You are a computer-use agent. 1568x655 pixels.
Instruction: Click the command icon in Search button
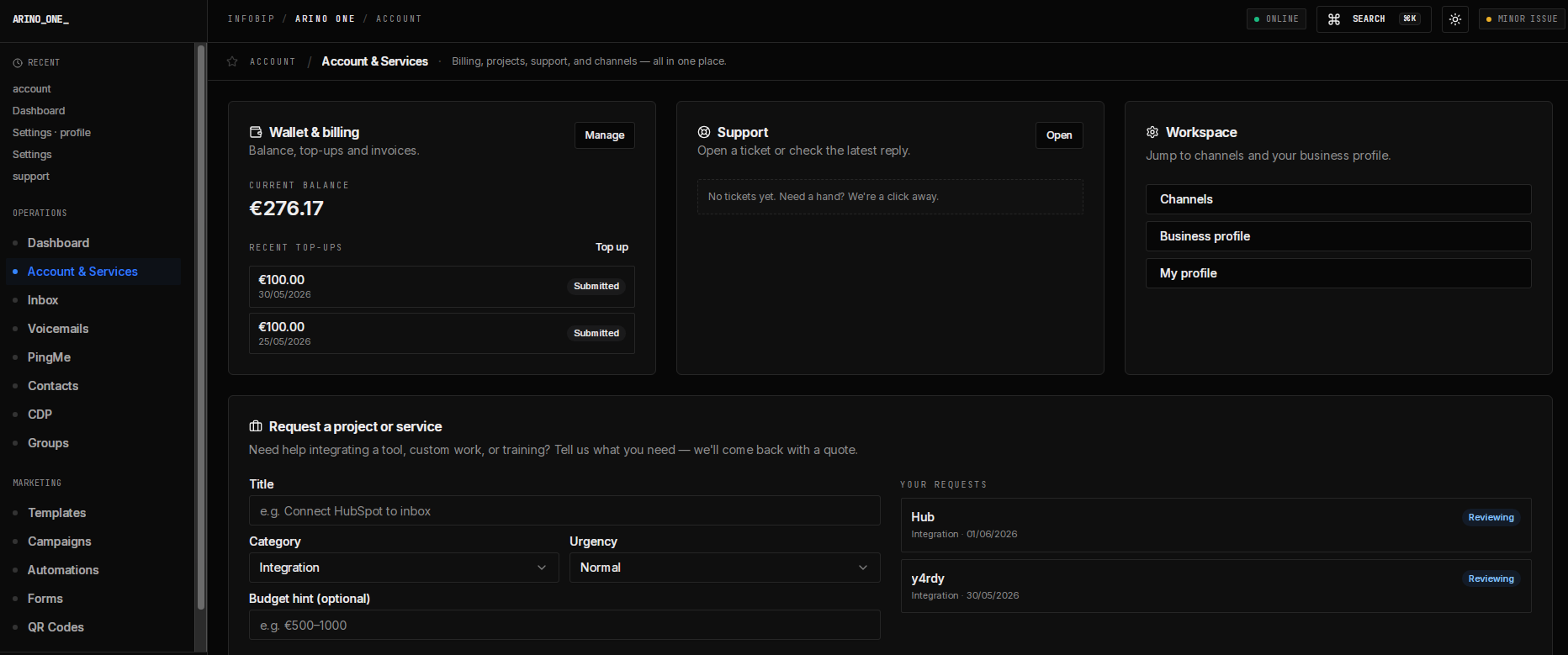[1334, 18]
